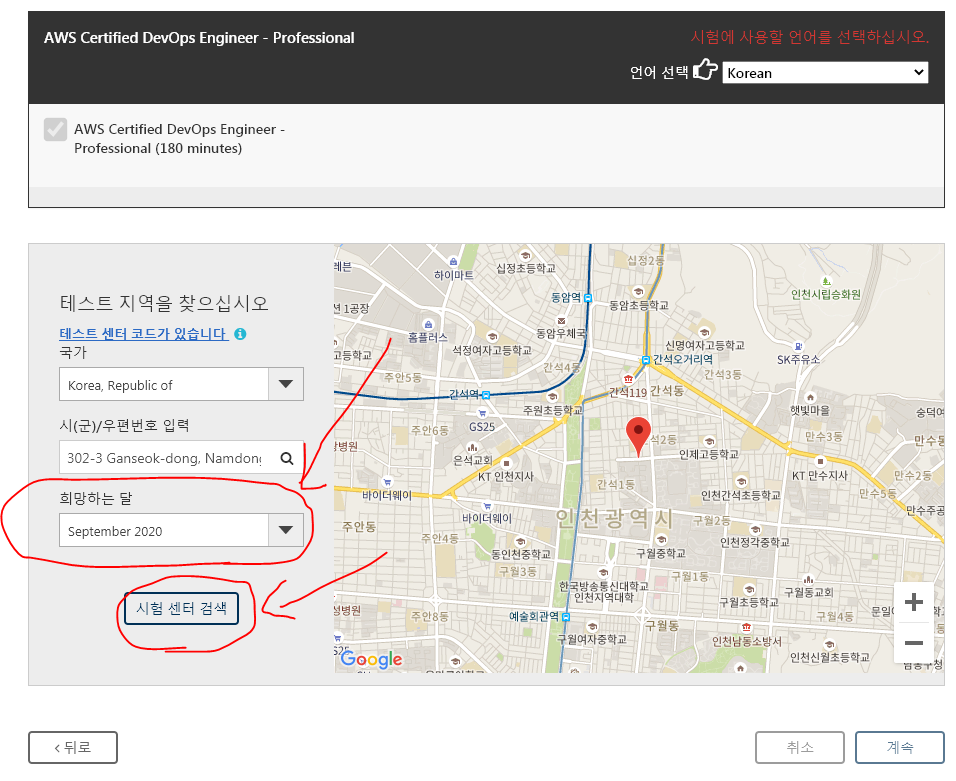Click the 동인천중학교 school marker
956x781 pixels.
pyautogui.click(x=520, y=541)
